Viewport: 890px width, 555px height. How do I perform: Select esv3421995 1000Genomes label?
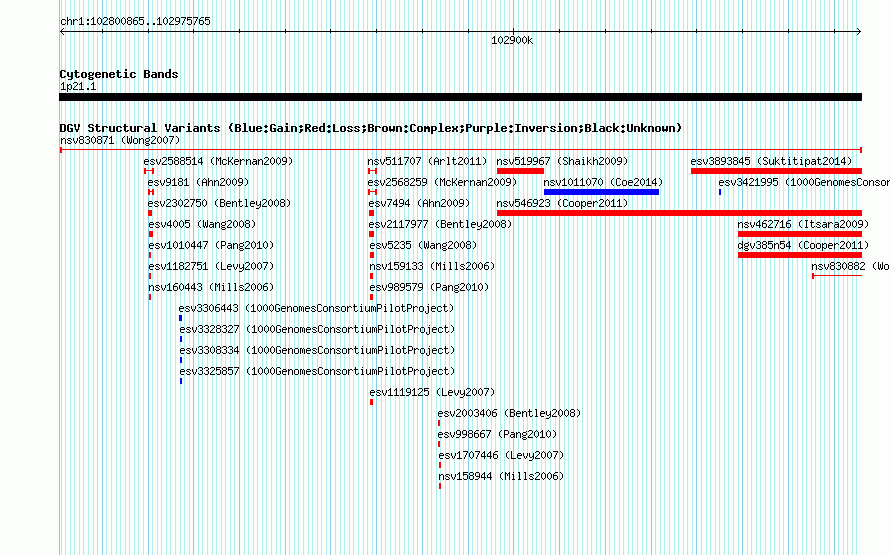[804, 182]
